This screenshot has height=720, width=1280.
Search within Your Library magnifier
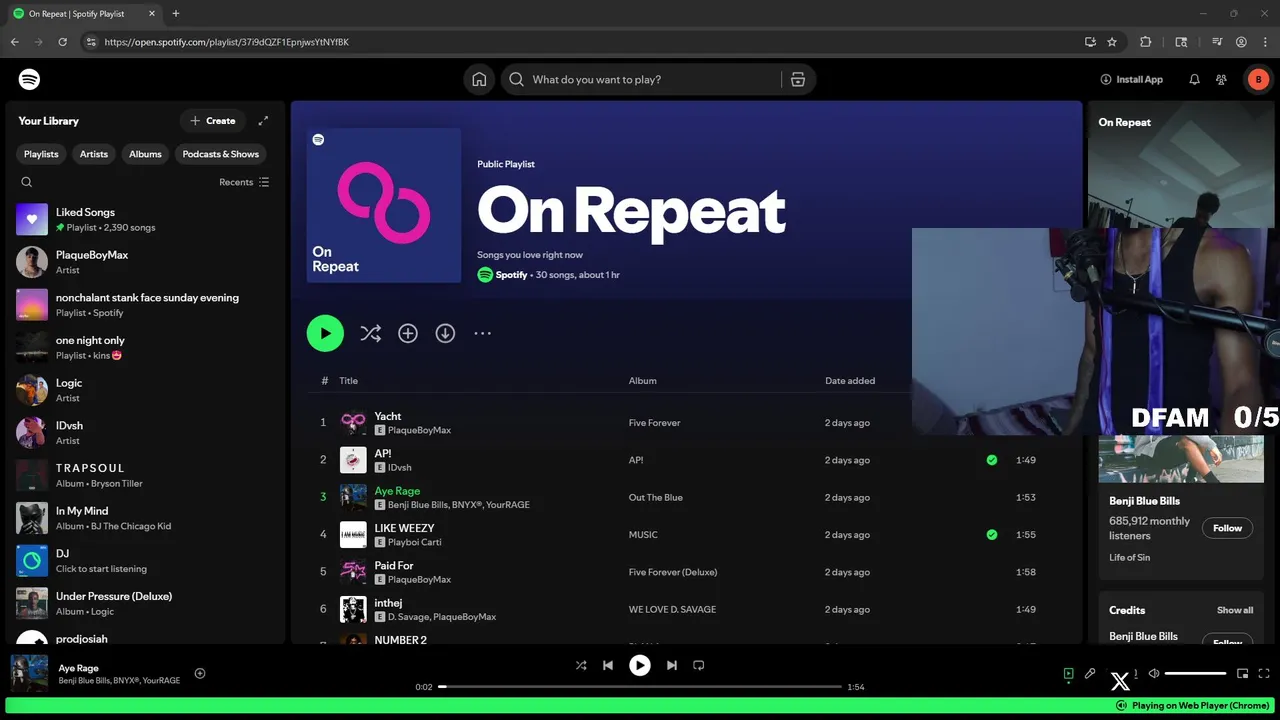point(27,182)
